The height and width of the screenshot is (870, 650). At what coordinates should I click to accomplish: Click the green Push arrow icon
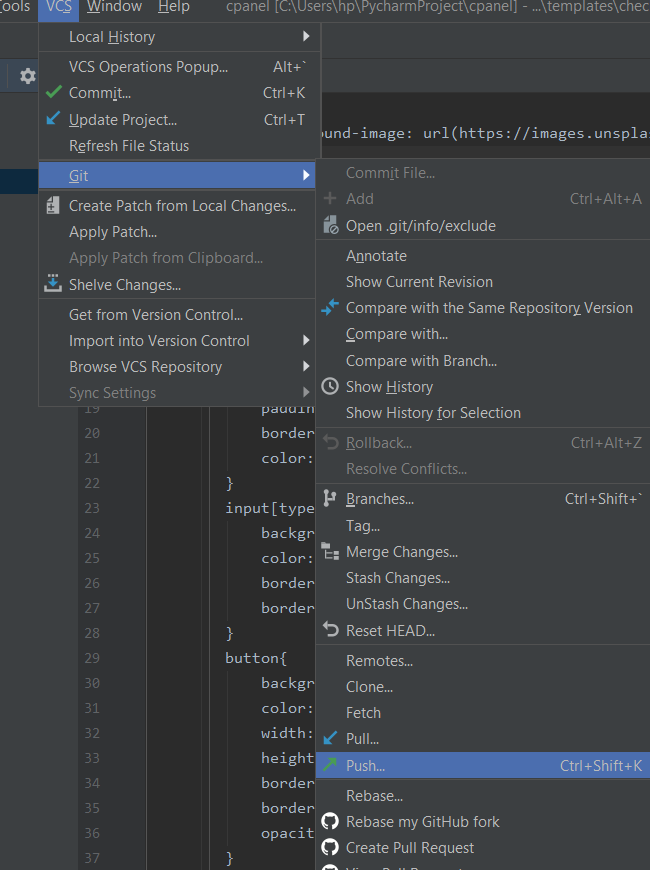[x=330, y=765]
